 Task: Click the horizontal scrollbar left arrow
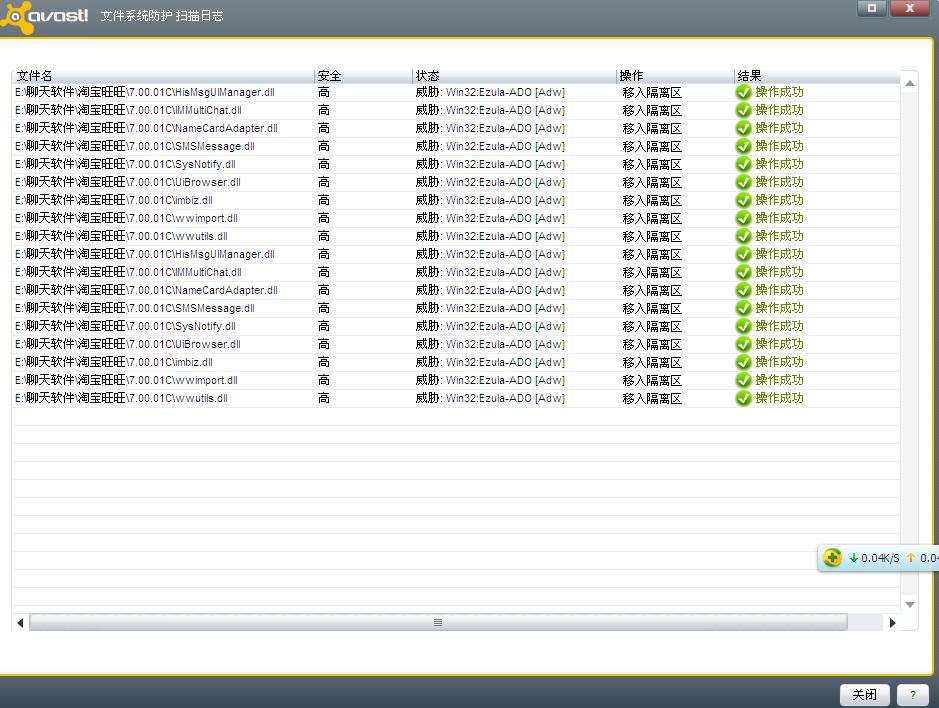(20, 623)
